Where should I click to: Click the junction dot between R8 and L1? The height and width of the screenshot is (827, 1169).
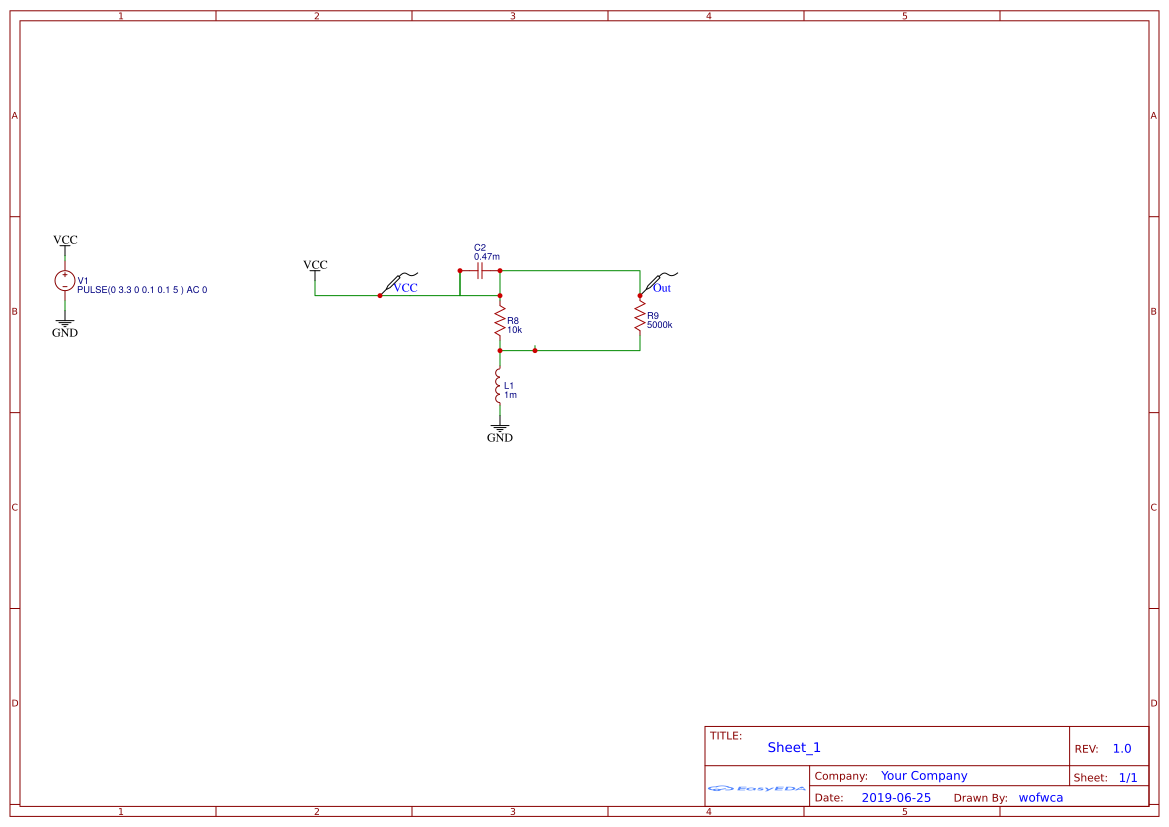coord(499,350)
